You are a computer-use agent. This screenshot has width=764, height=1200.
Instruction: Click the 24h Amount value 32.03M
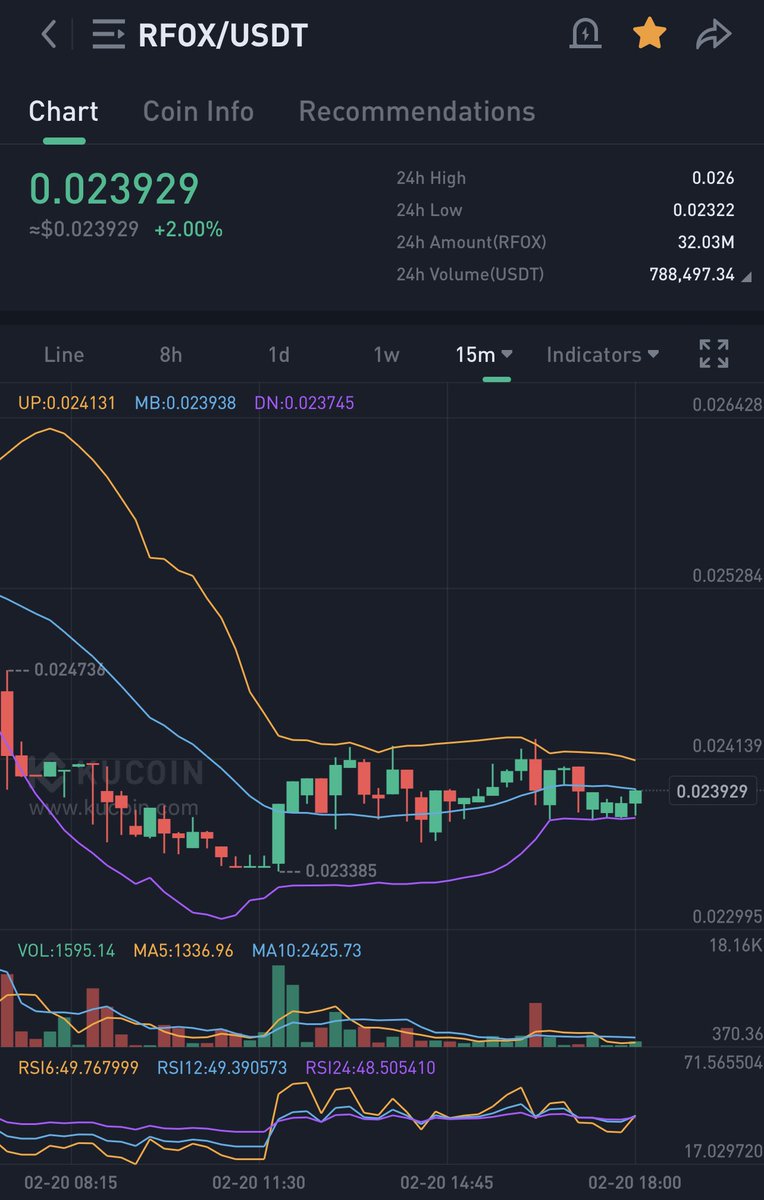(706, 242)
